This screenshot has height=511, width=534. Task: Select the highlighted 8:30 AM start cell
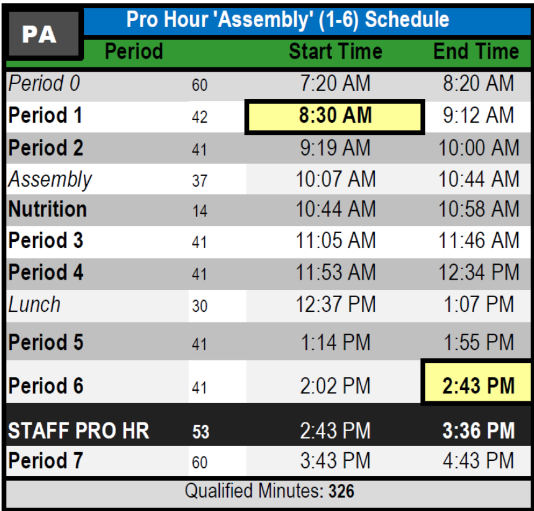(334, 117)
